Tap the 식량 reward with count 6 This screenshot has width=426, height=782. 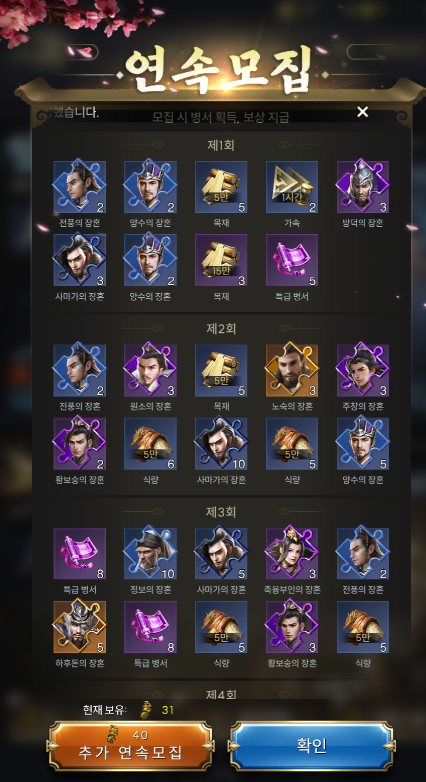[150, 443]
